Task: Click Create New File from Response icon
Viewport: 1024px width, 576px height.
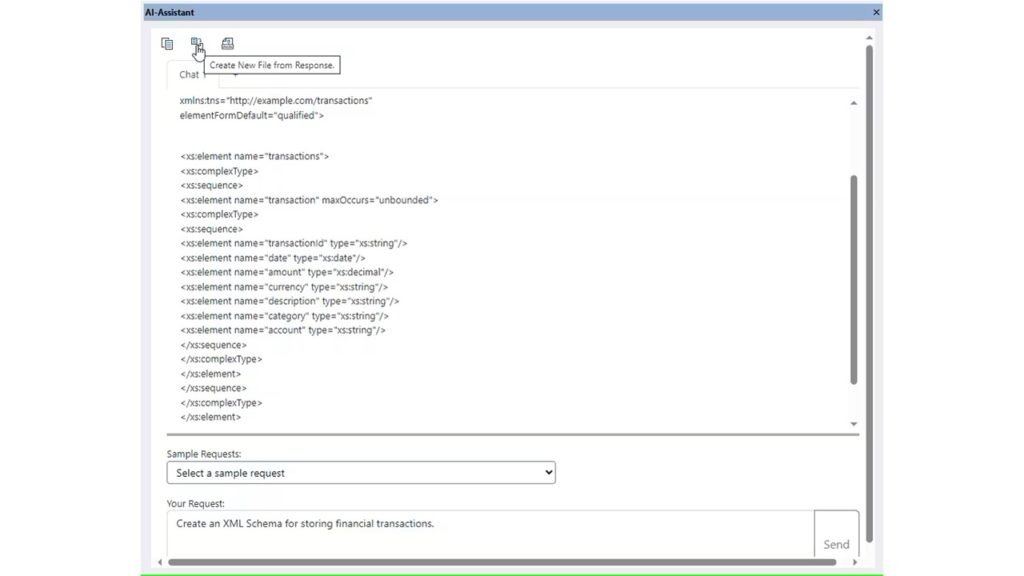Action: (197, 44)
